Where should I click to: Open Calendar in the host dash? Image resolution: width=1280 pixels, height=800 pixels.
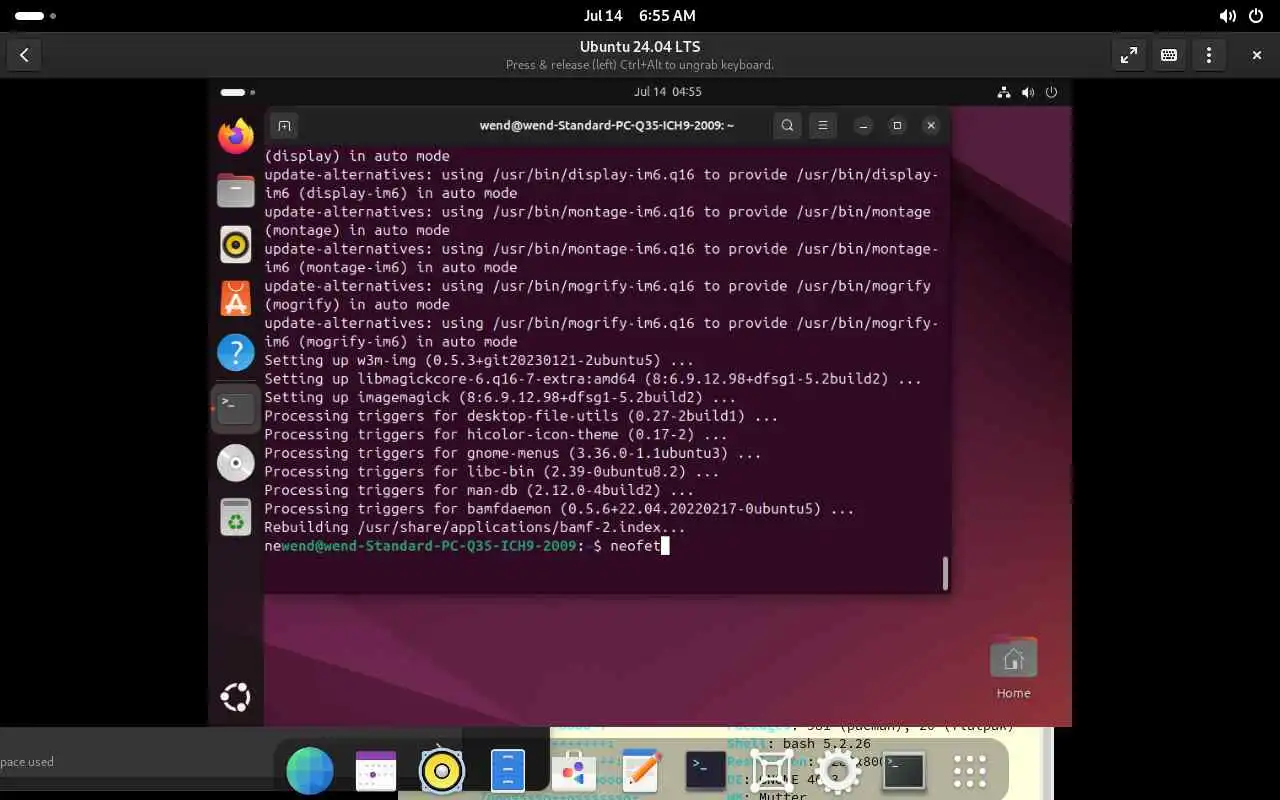[376, 771]
